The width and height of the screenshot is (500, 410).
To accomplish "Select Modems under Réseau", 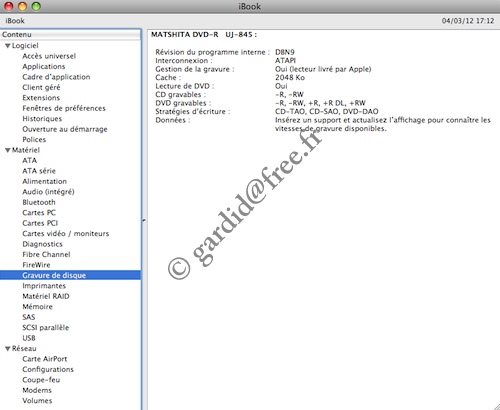I will (x=37, y=390).
